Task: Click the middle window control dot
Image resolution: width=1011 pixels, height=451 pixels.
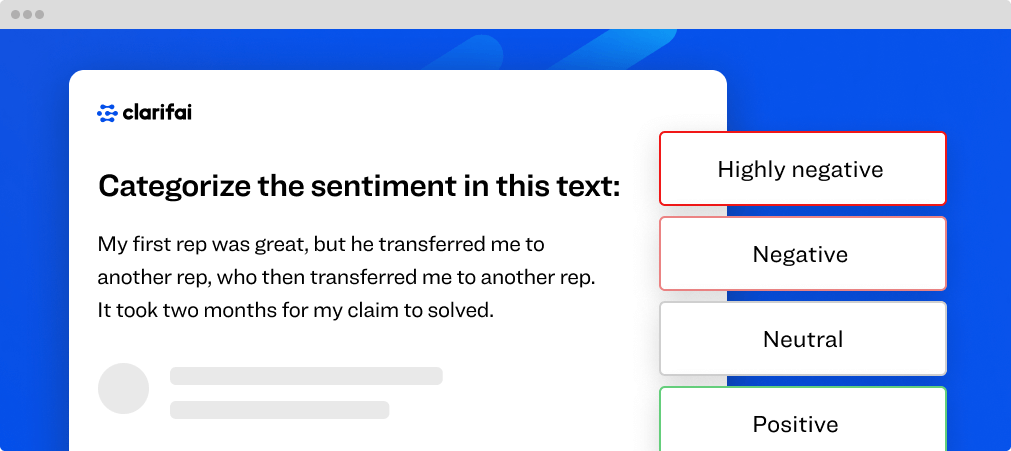Action: point(28,15)
